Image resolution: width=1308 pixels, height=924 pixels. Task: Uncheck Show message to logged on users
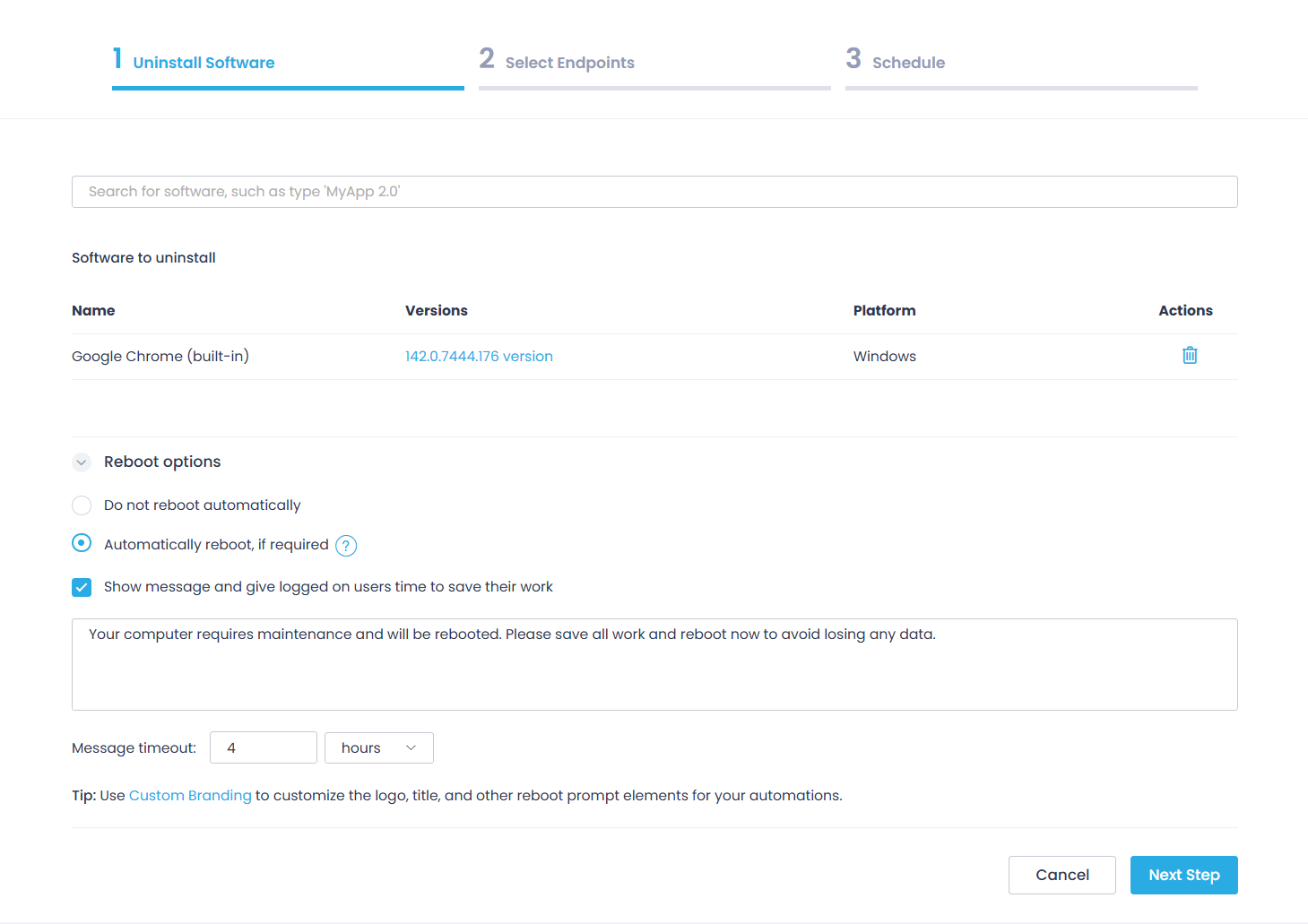81,587
